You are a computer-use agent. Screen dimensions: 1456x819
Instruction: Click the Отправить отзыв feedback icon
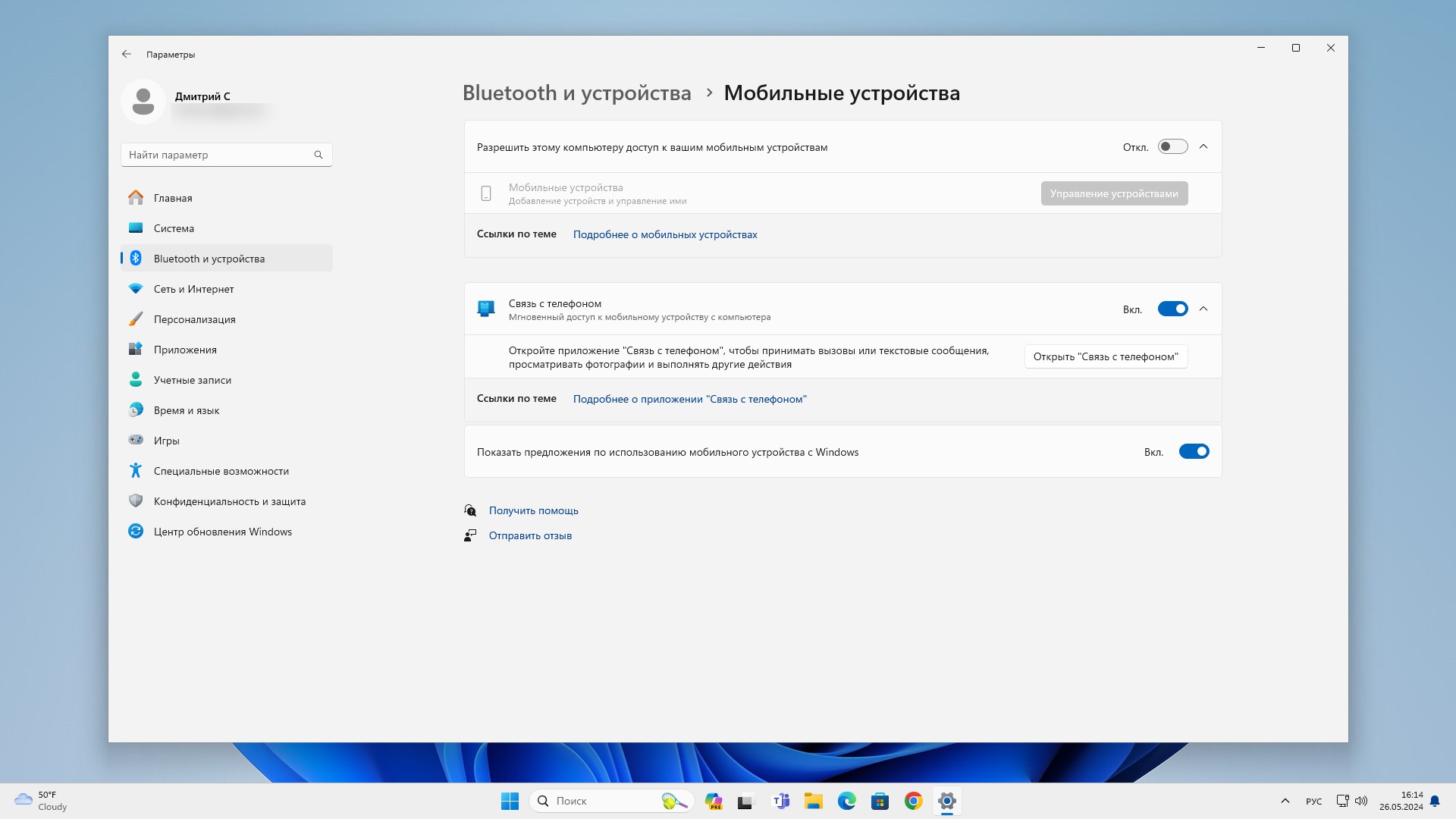[470, 535]
